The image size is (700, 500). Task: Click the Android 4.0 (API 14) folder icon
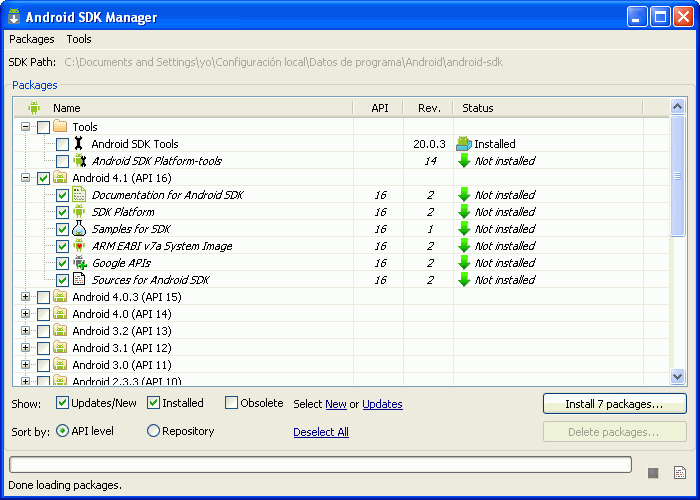point(60,313)
